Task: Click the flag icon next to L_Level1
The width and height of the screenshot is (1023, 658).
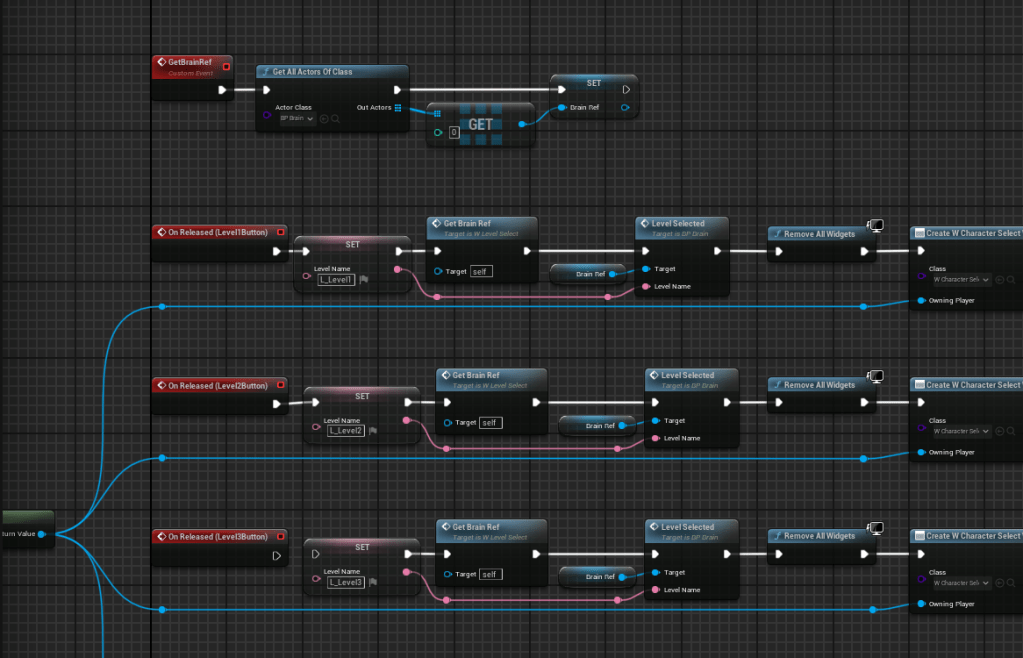Action: coord(364,280)
